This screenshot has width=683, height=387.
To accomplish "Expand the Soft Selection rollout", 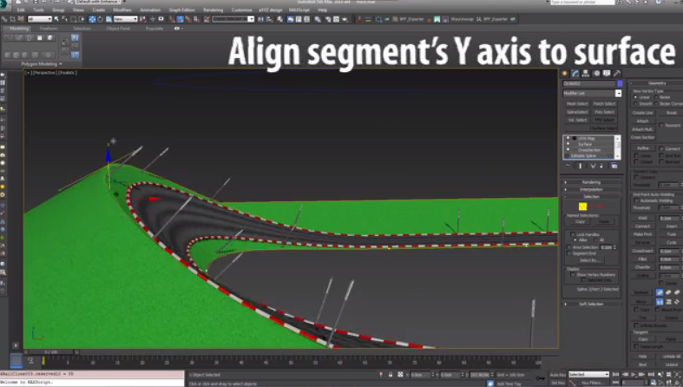I will click(591, 304).
